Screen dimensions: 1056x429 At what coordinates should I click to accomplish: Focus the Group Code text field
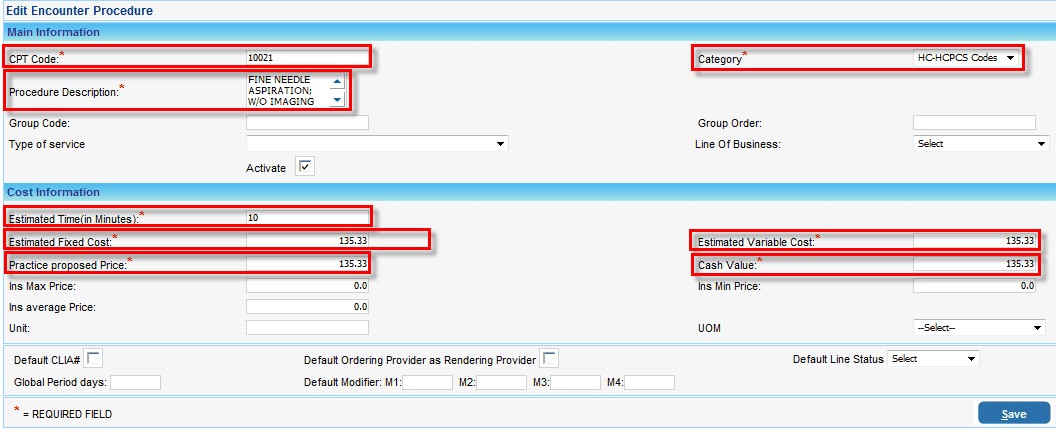click(x=307, y=123)
